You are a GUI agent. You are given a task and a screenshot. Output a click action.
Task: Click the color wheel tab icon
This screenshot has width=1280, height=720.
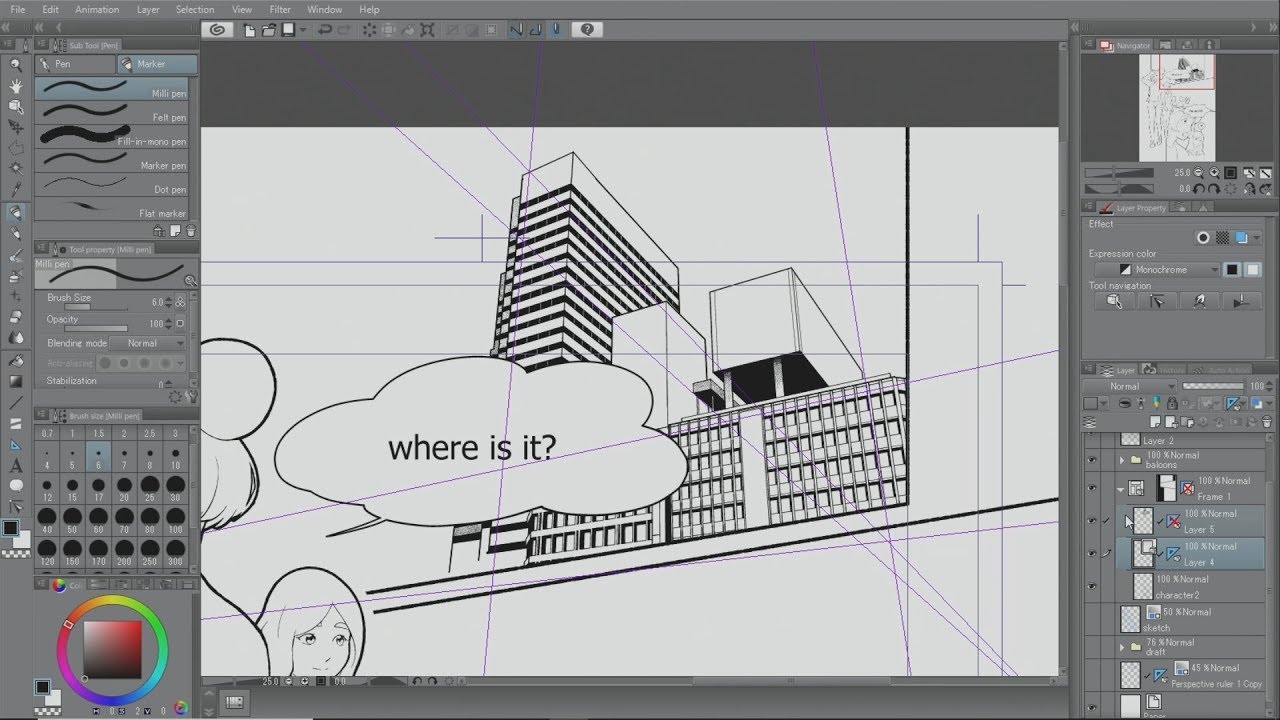click(59, 585)
